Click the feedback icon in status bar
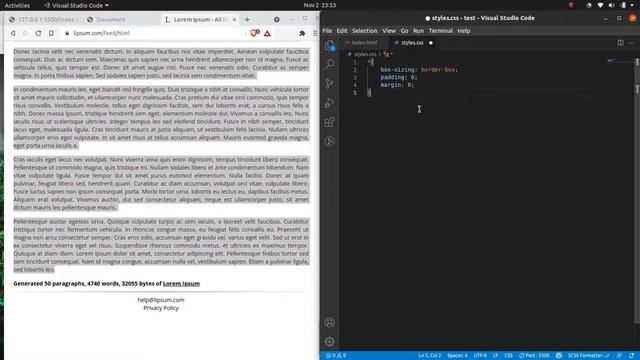Screen dimensions: 640x360 pos(620,356)
